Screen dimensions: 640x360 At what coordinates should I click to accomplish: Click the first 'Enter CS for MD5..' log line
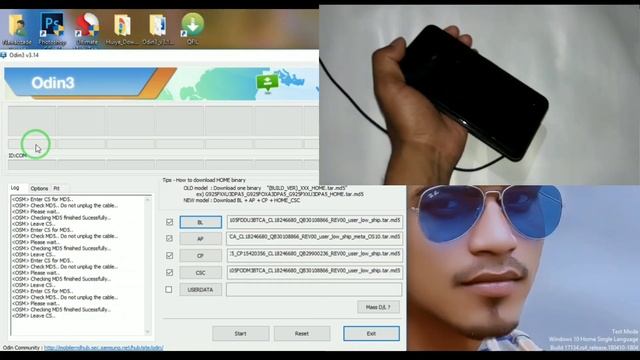[42, 199]
